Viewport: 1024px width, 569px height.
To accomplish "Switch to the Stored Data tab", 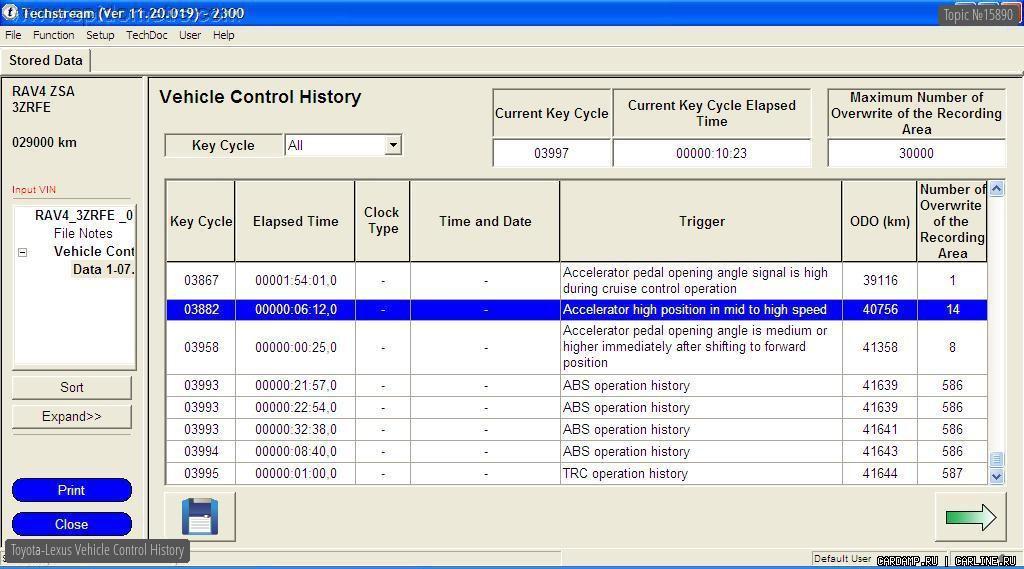I will [x=46, y=61].
